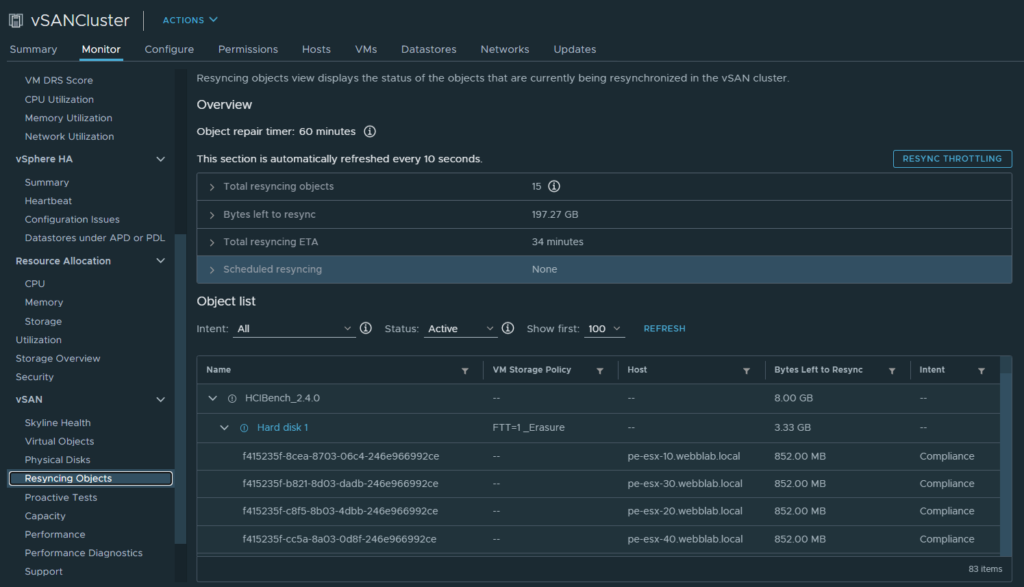The image size is (1024, 587).
Task: Open Skyline Health under vSAN
Action: [x=57, y=423]
